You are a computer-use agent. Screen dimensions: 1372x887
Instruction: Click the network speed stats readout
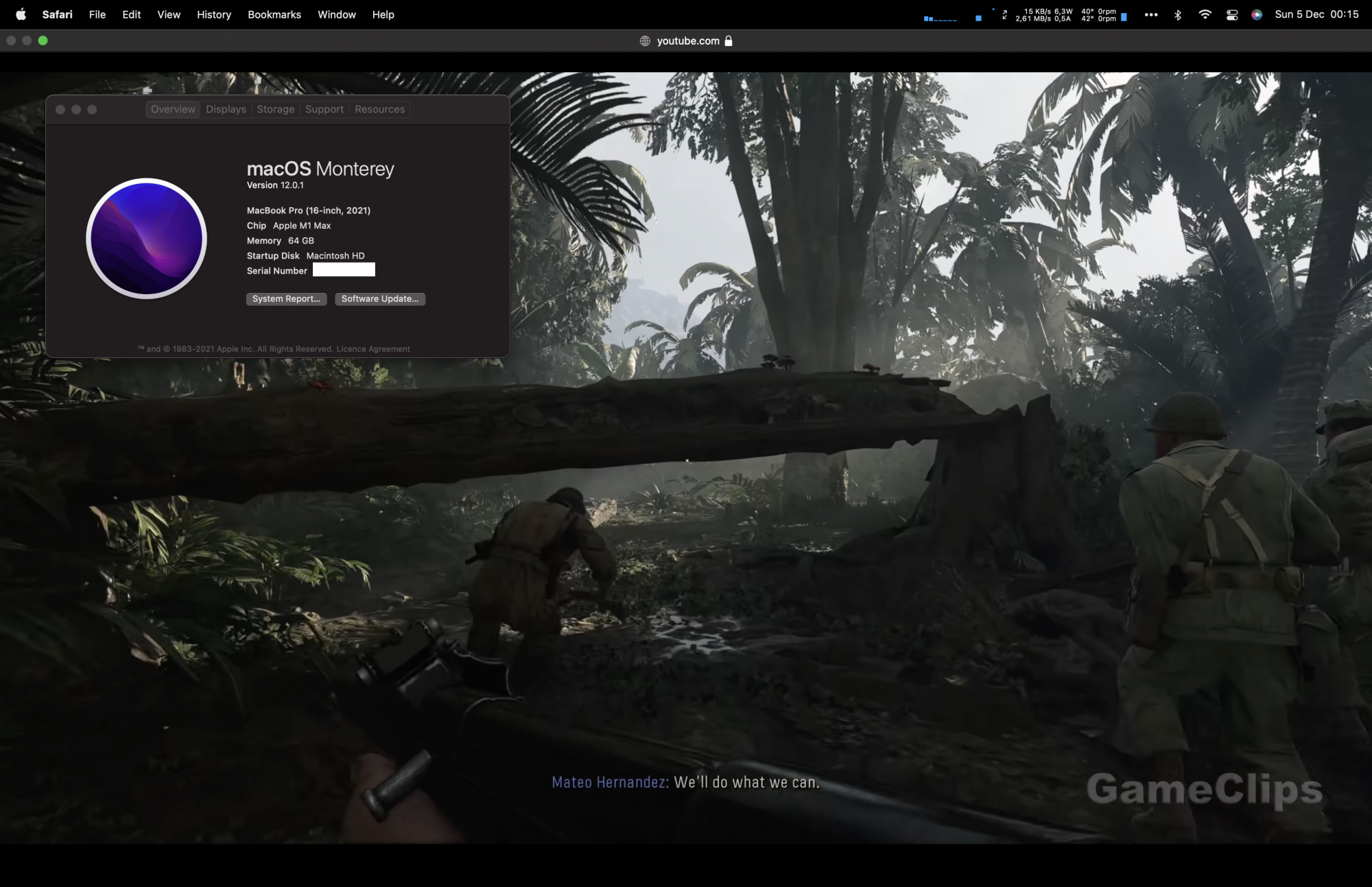[x=1043, y=14]
